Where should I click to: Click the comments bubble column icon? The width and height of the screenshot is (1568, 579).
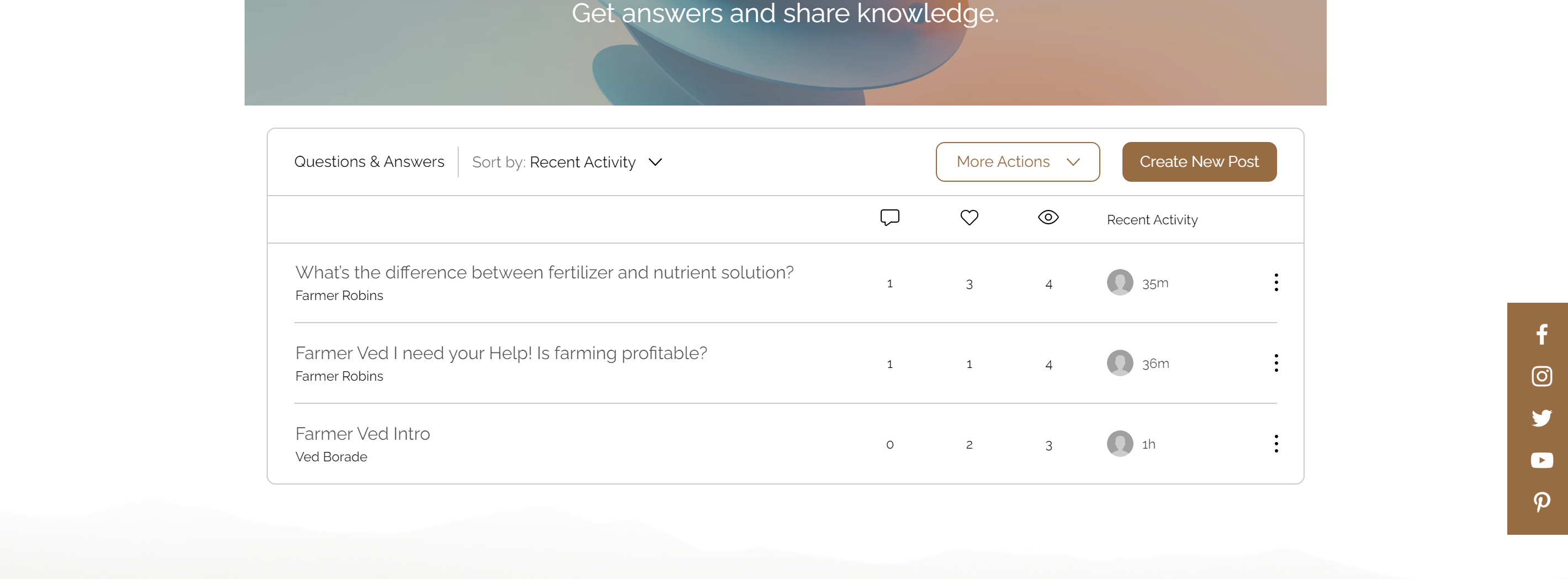pyautogui.click(x=889, y=218)
